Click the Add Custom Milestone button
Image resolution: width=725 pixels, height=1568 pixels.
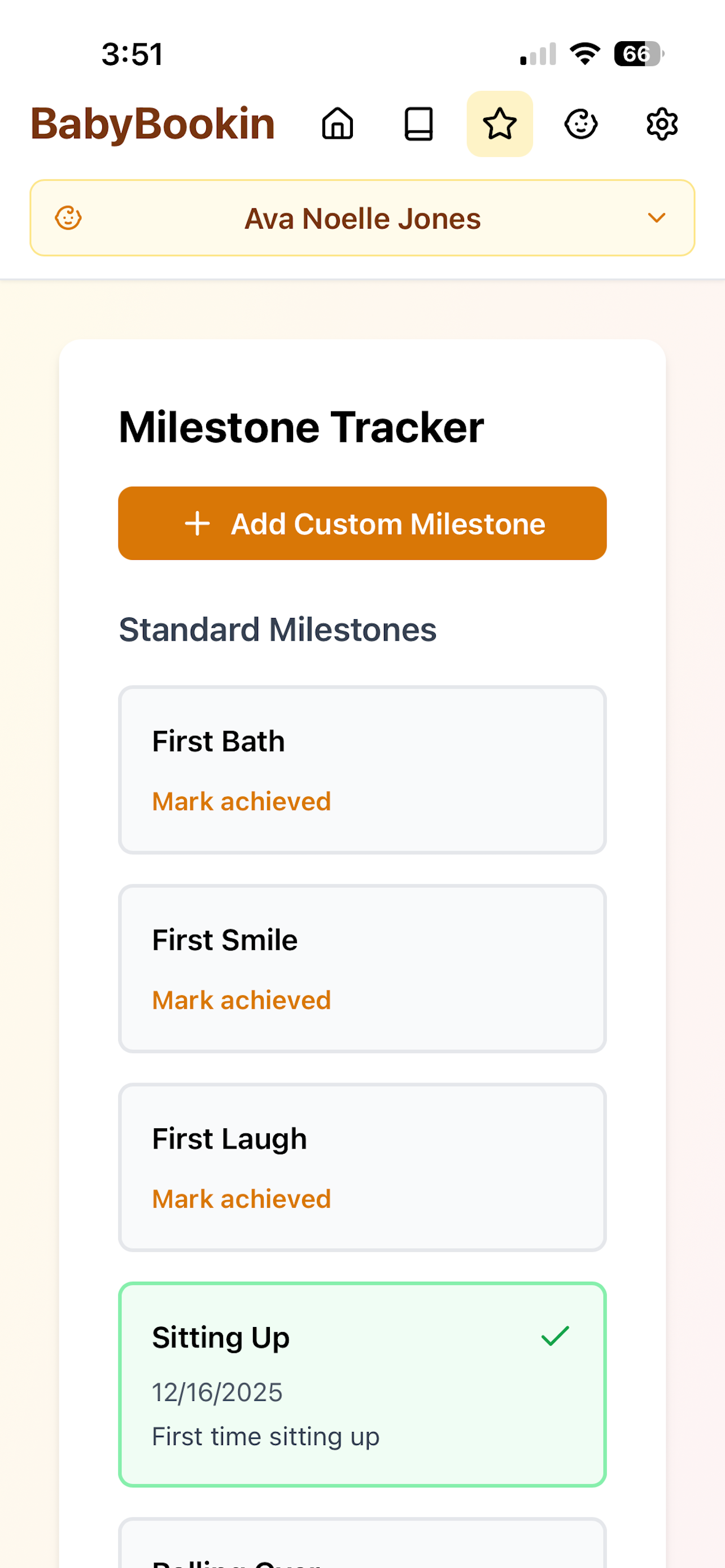click(x=362, y=523)
